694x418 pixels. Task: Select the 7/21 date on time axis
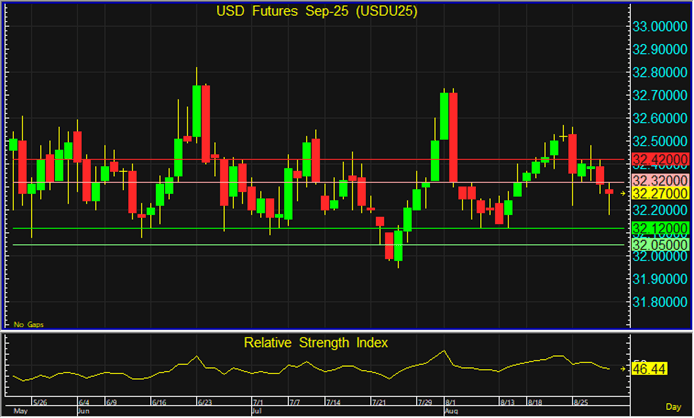(x=379, y=402)
